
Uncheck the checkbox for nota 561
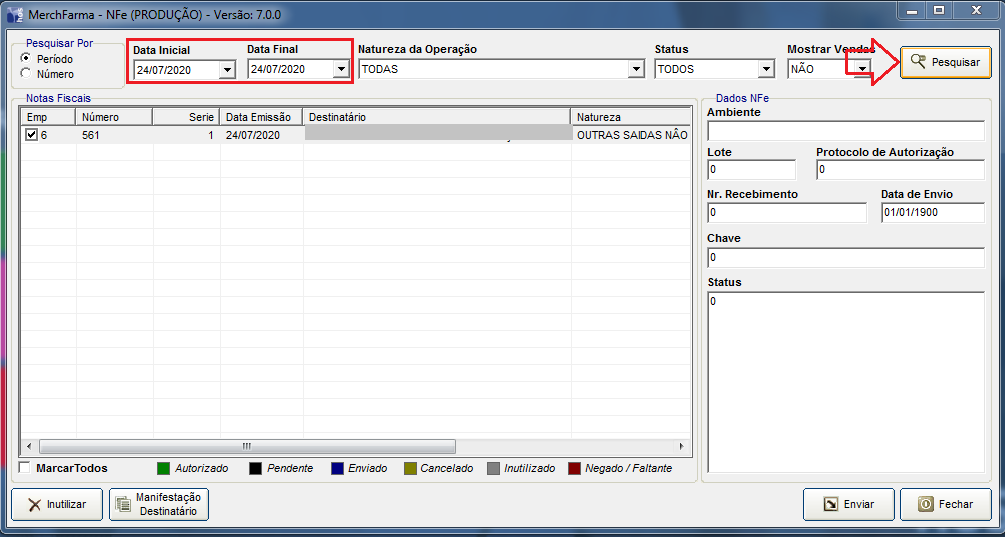click(31, 135)
